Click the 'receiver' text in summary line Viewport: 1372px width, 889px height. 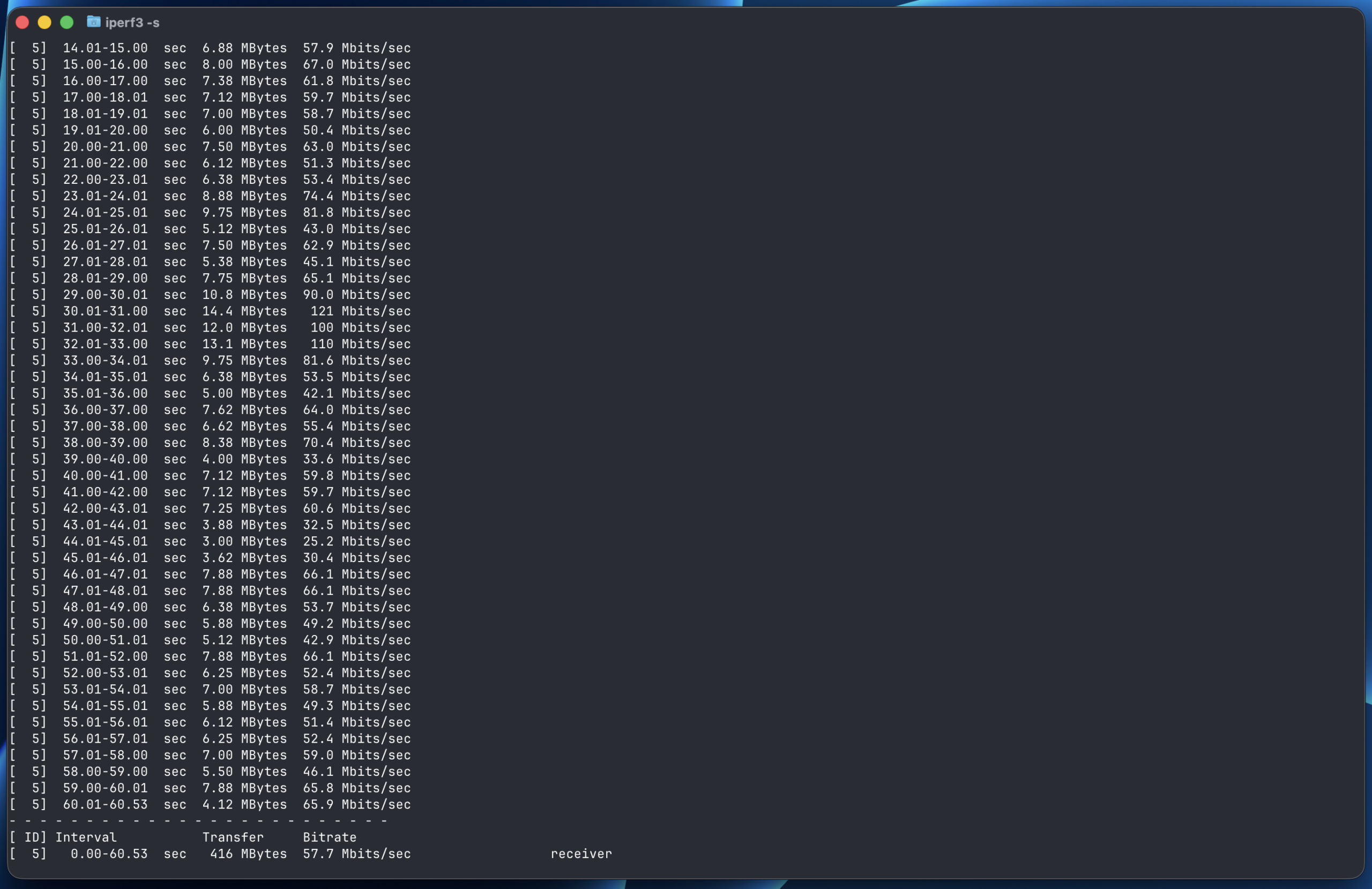click(x=581, y=854)
